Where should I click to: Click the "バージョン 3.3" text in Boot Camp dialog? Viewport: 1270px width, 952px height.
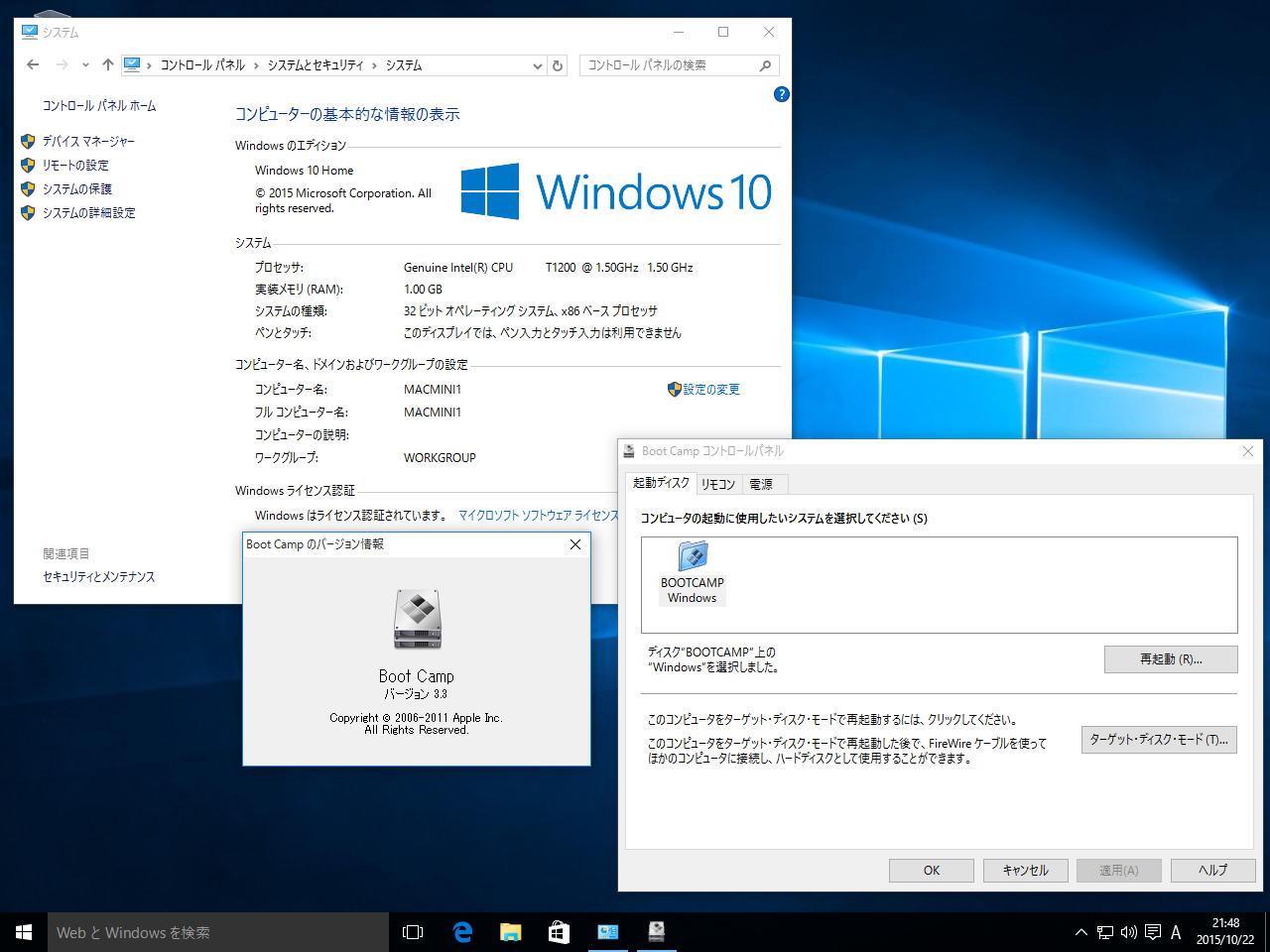point(416,694)
